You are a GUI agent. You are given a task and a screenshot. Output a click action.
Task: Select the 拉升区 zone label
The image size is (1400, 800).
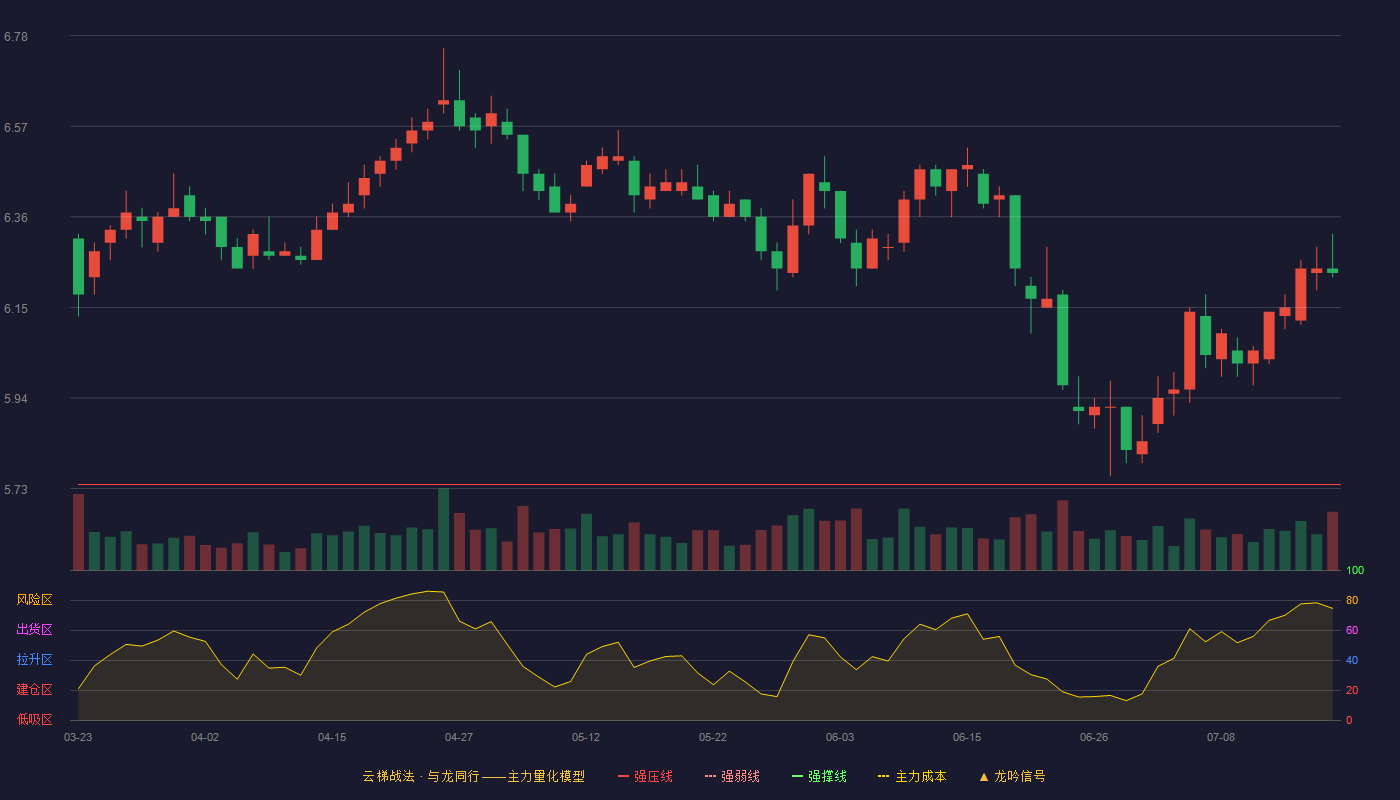[34, 660]
